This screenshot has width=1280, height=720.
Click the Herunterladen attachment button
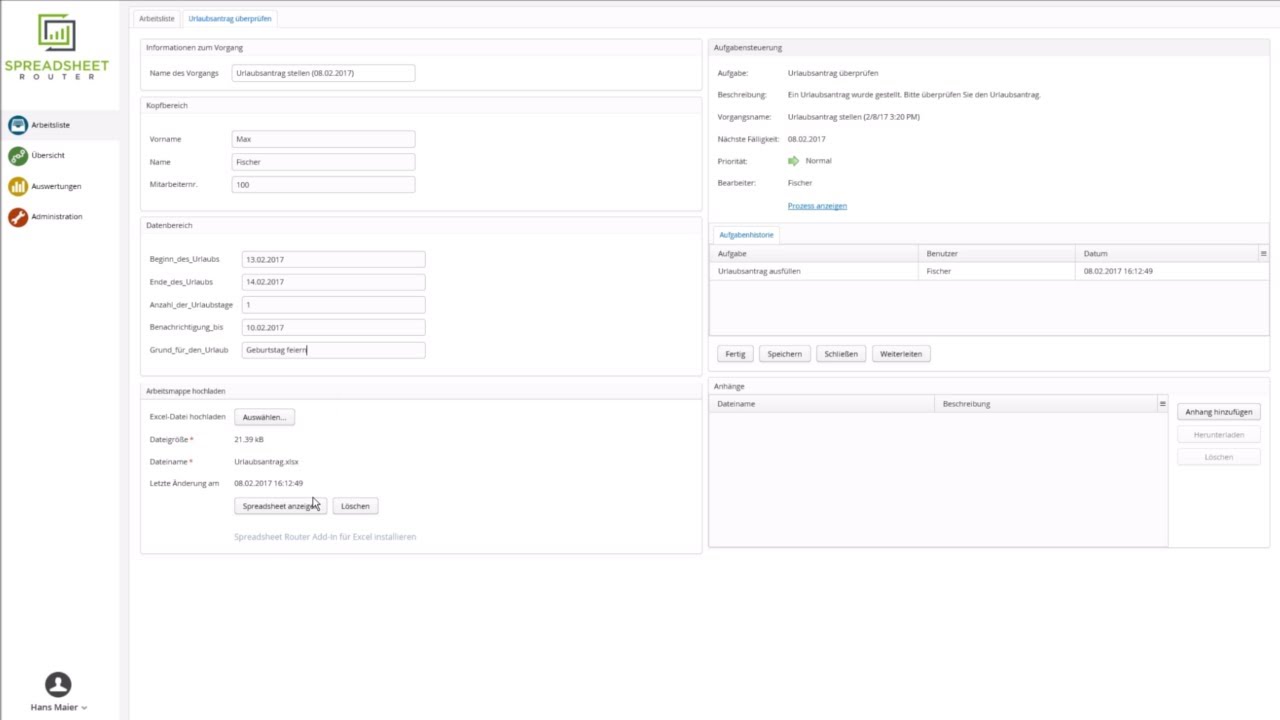click(1218, 435)
